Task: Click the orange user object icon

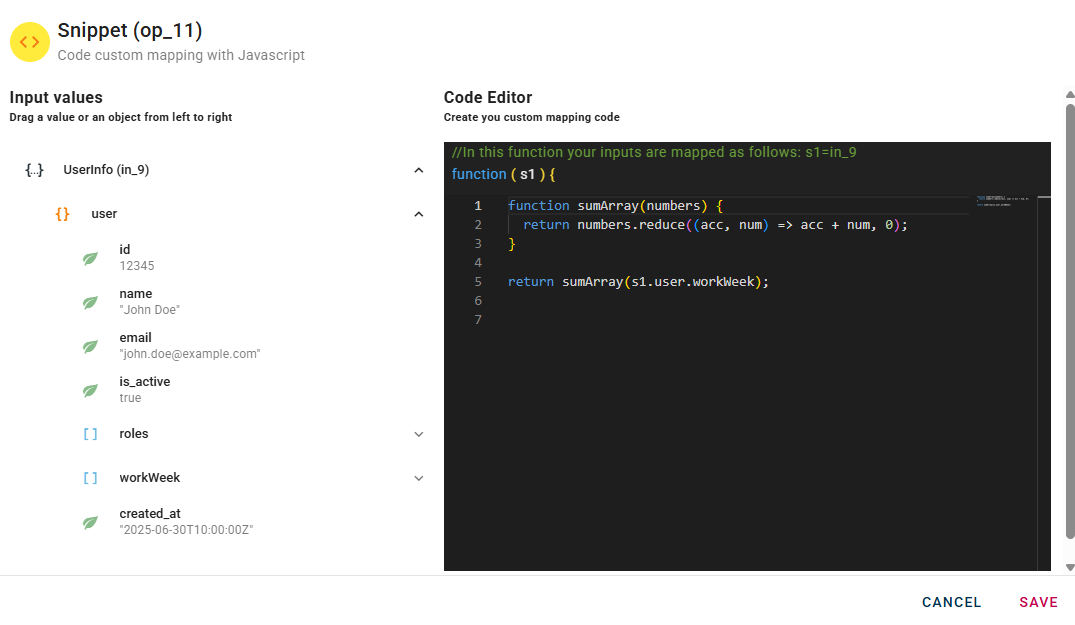Action: coord(62,214)
